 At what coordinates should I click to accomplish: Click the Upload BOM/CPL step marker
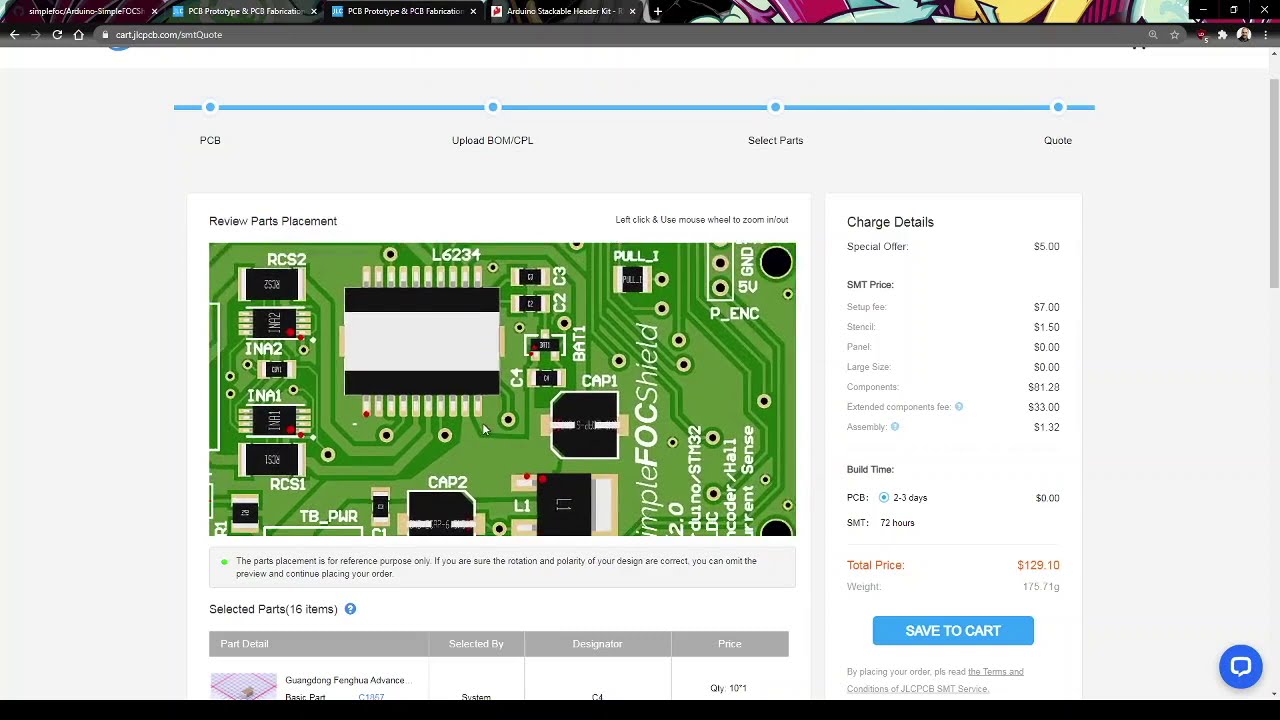coord(493,107)
